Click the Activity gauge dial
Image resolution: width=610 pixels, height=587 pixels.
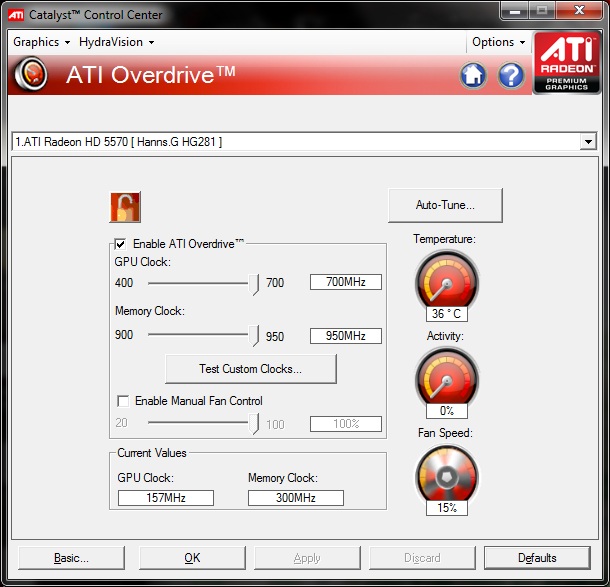(447, 377)
